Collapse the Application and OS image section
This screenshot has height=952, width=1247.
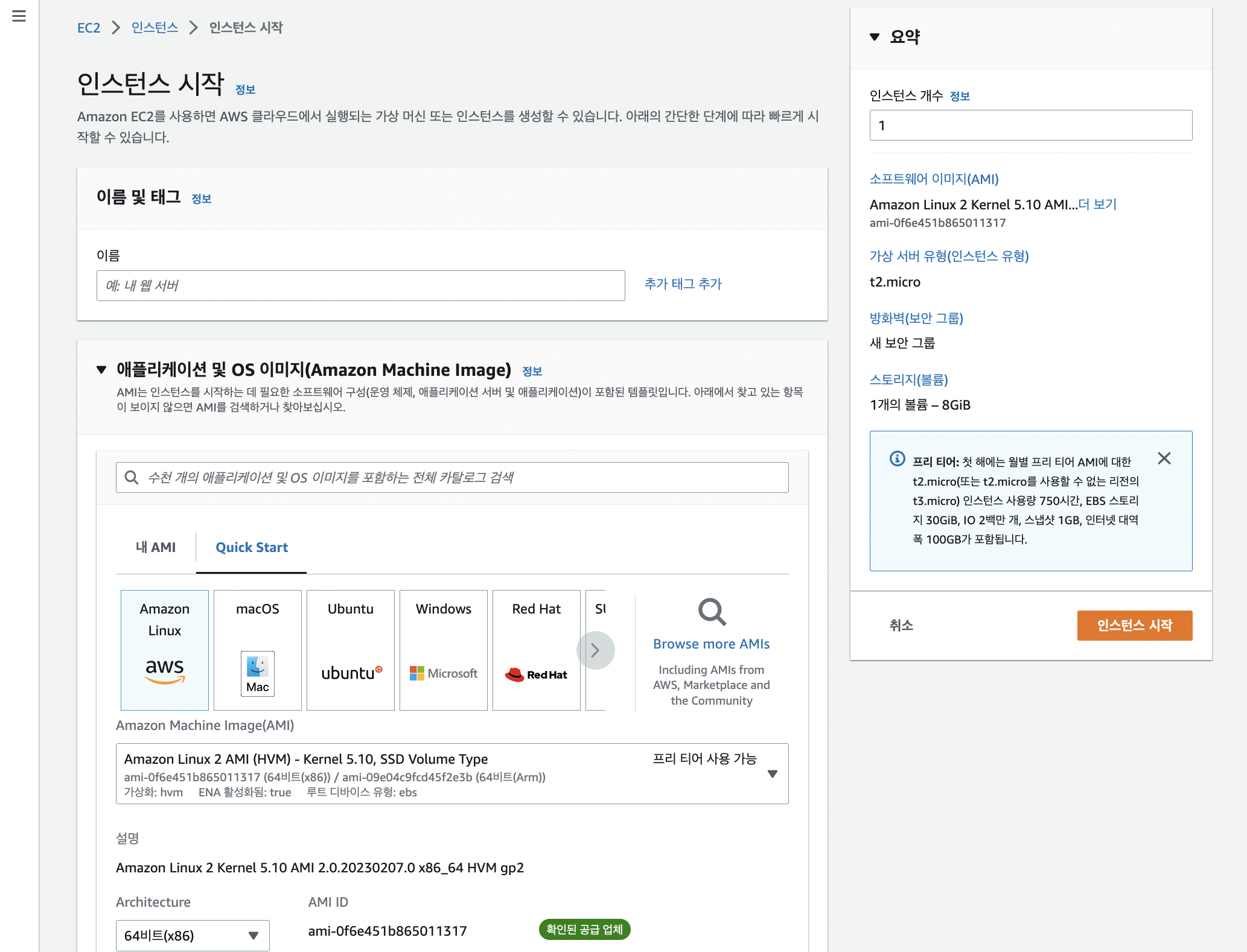pyautogui.click(x=101, y=370)
